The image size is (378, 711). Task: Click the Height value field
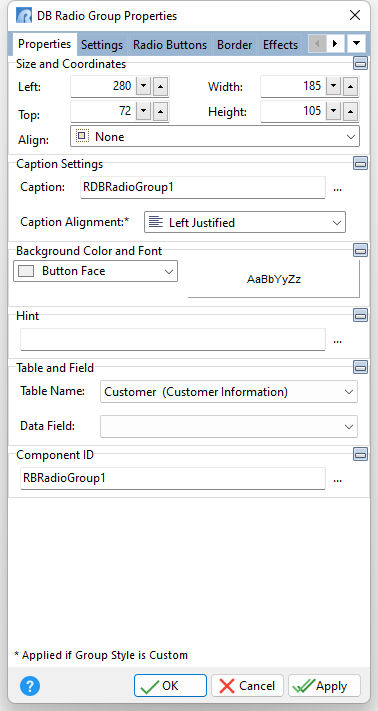[x=293, y=111]
